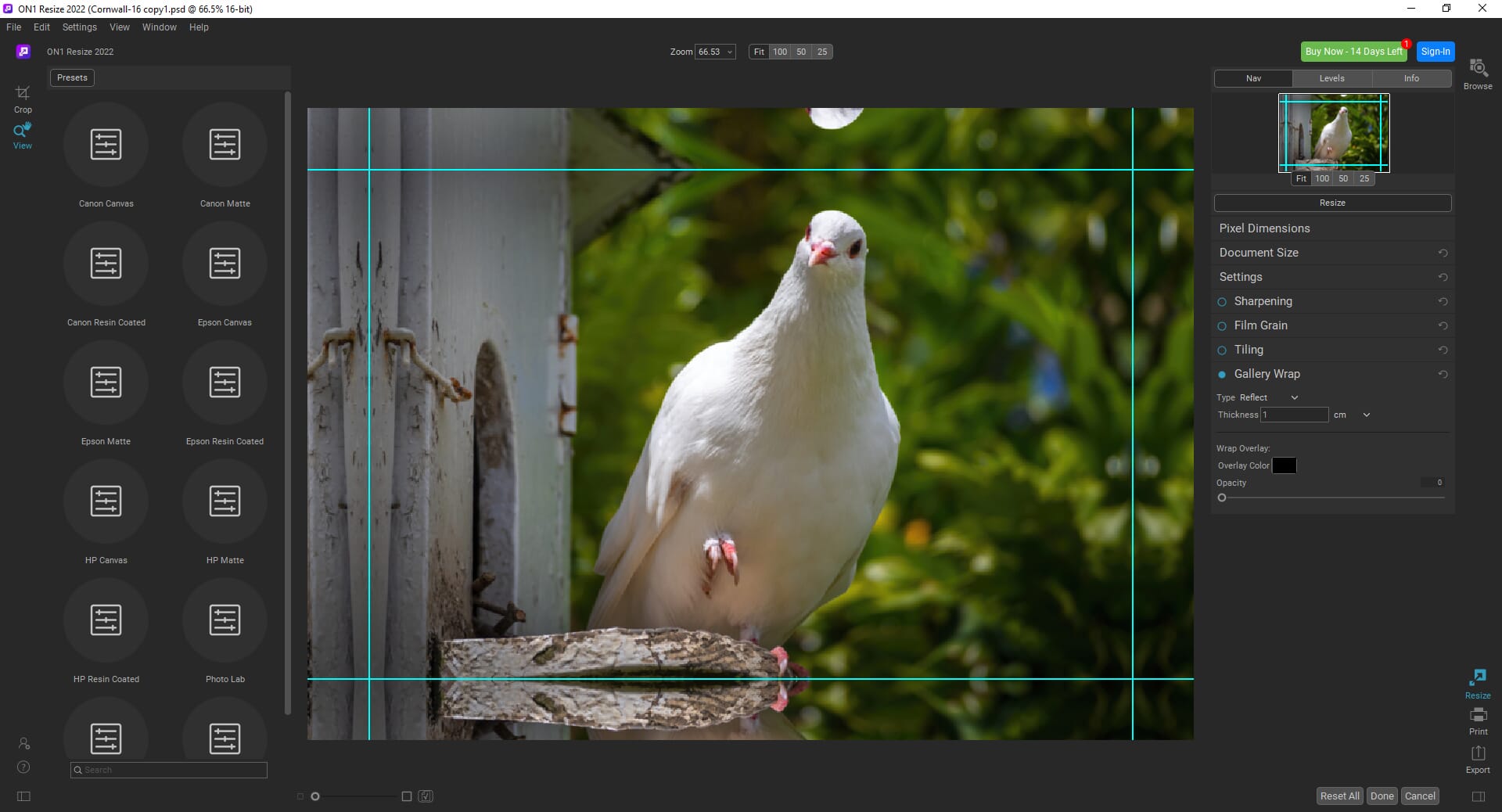Open the Presets panel button

[x=72, y=77]
